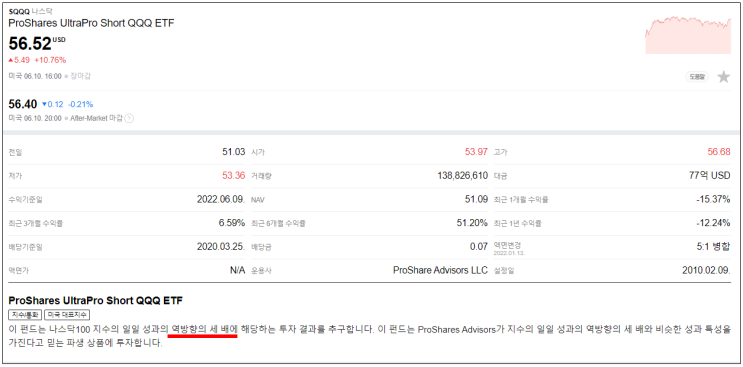
Task: Click the bold ProShares UltraPro Short QQQ ETF heading
Action: click(96, 300)
